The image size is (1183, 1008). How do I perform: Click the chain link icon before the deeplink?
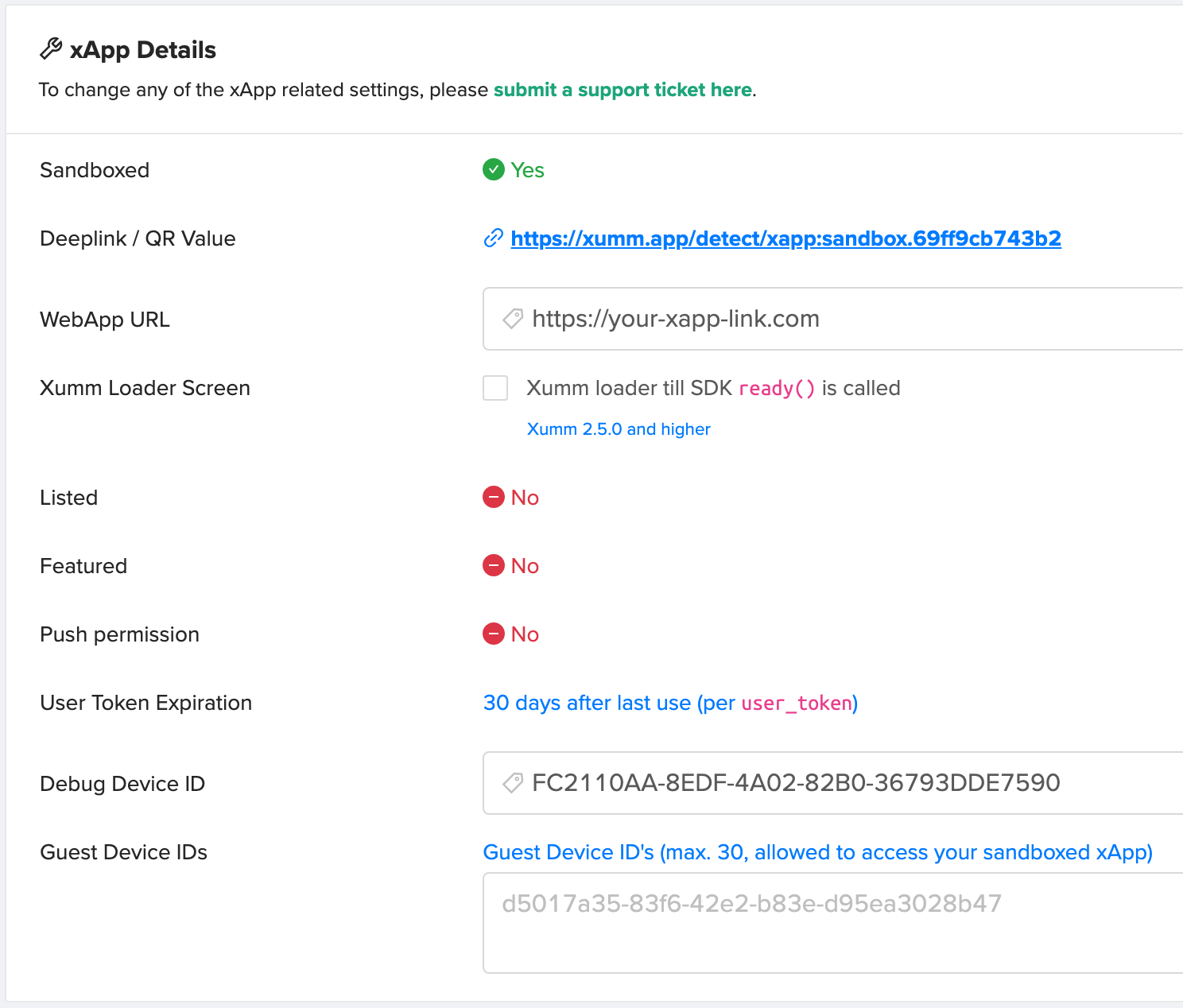coord(494,238)
